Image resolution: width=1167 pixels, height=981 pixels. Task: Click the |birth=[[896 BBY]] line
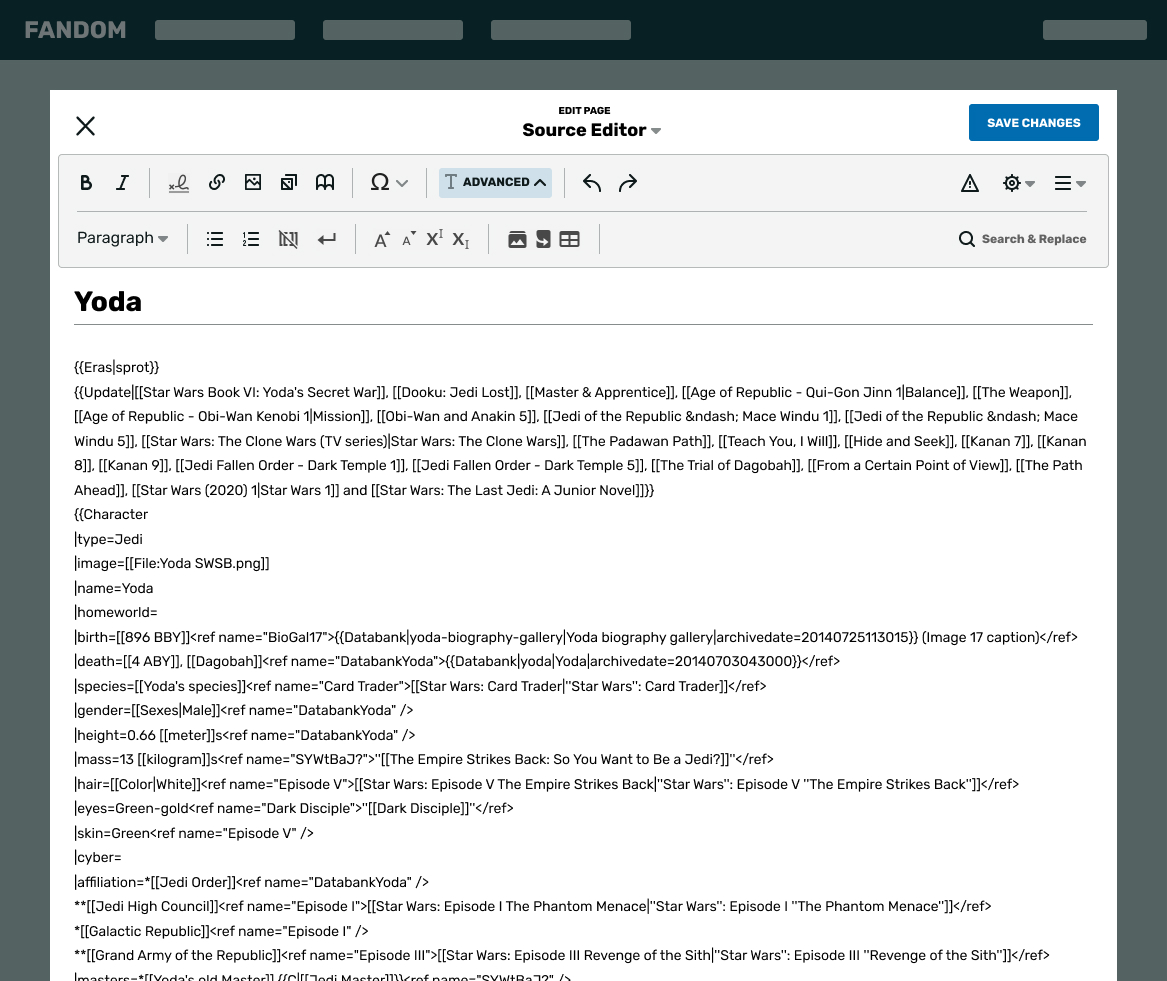click(x=576, y=637)
